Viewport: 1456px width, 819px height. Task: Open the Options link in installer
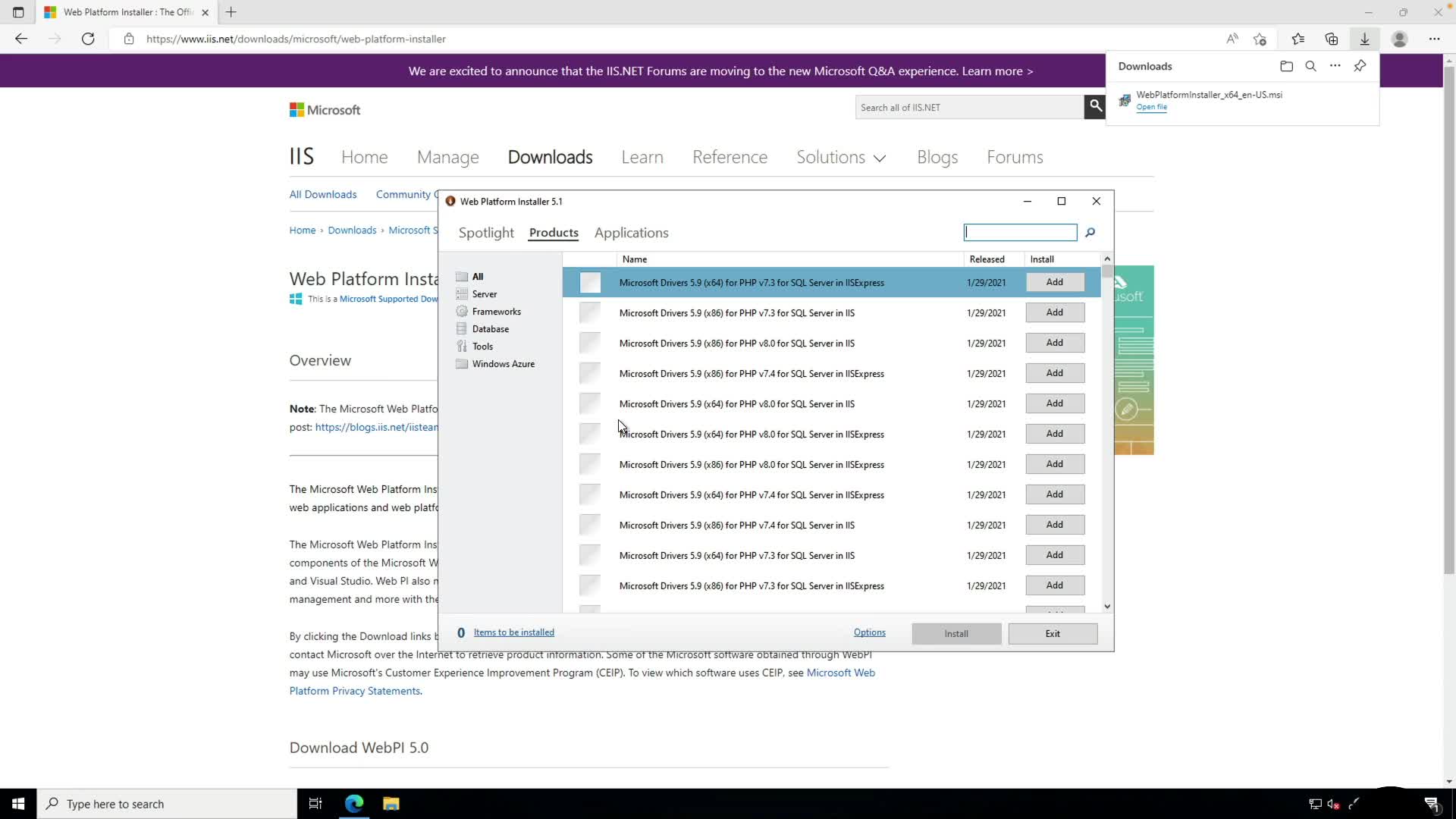point(869,632)
